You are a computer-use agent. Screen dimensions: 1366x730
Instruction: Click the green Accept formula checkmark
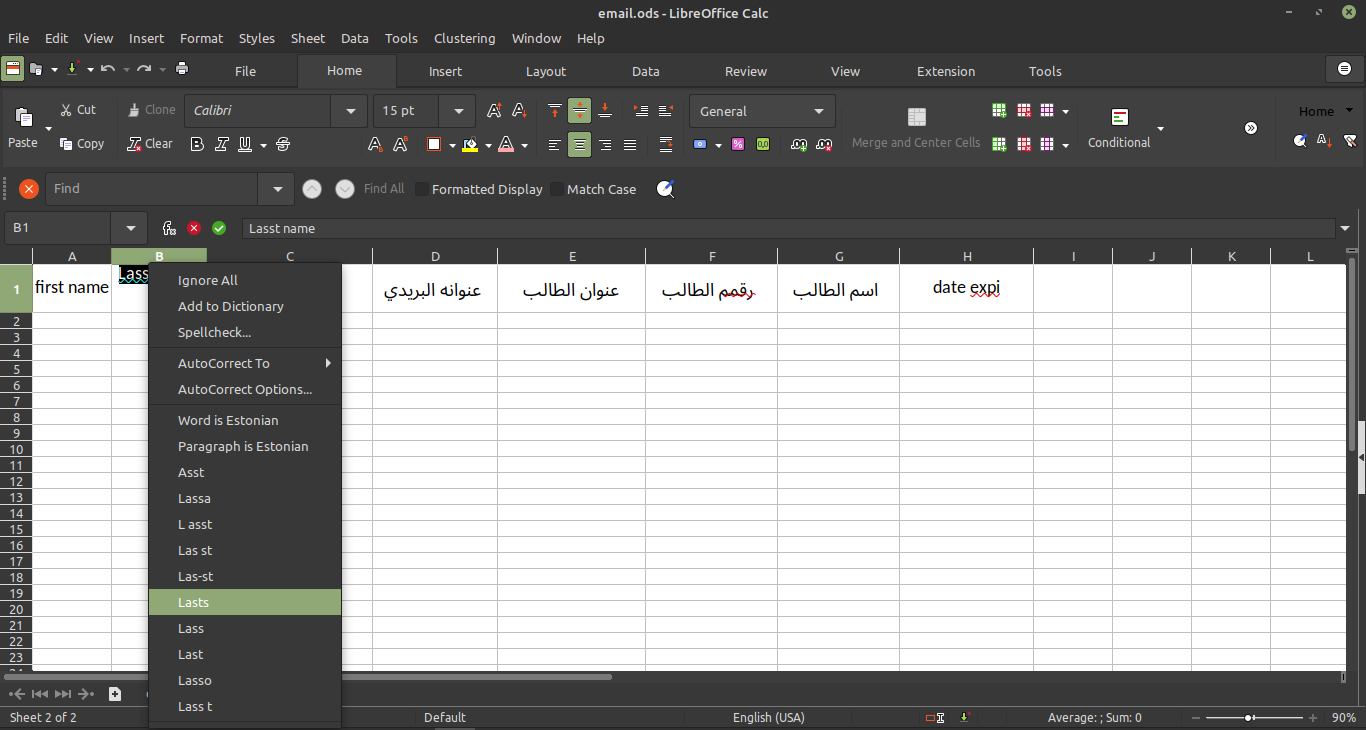click(x=219, y=228)
